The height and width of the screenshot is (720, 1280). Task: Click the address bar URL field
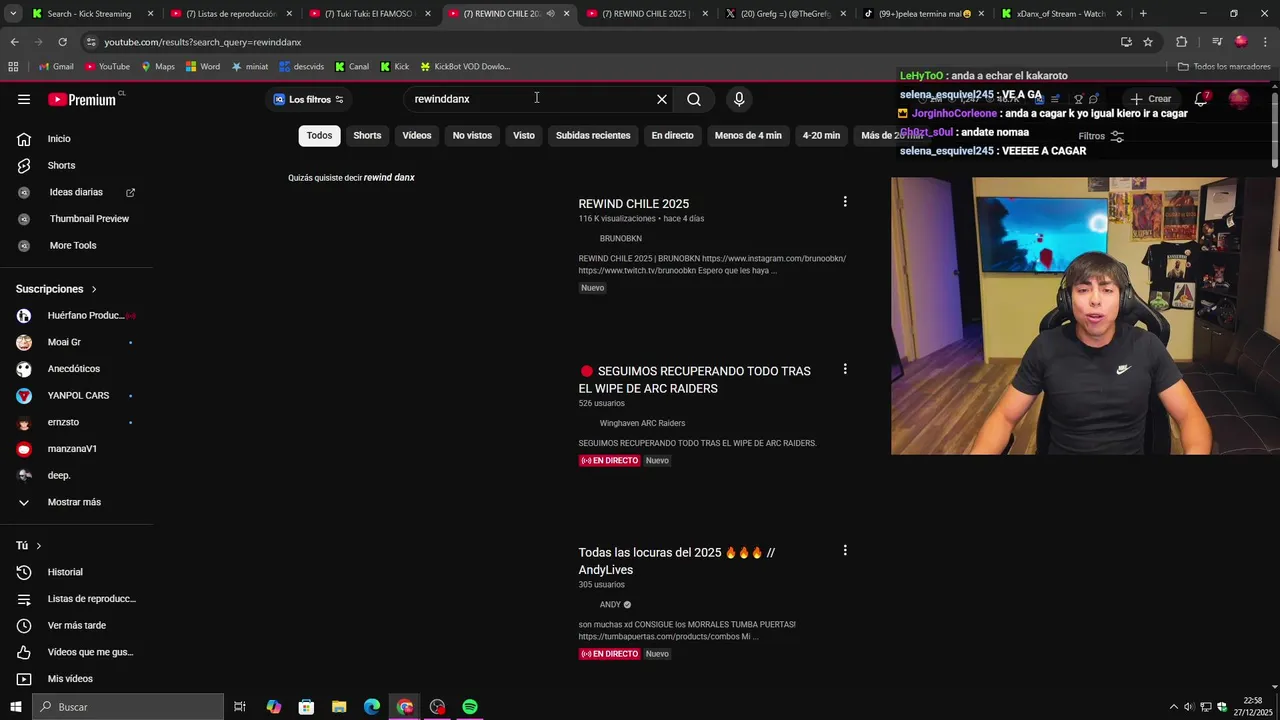coord(600,42)
